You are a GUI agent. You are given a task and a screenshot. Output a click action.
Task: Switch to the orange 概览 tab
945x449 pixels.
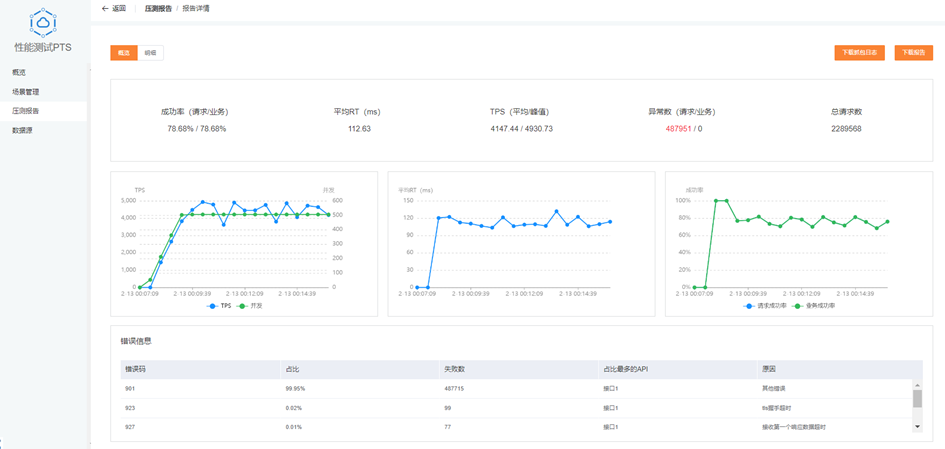[x=124, y=53]
